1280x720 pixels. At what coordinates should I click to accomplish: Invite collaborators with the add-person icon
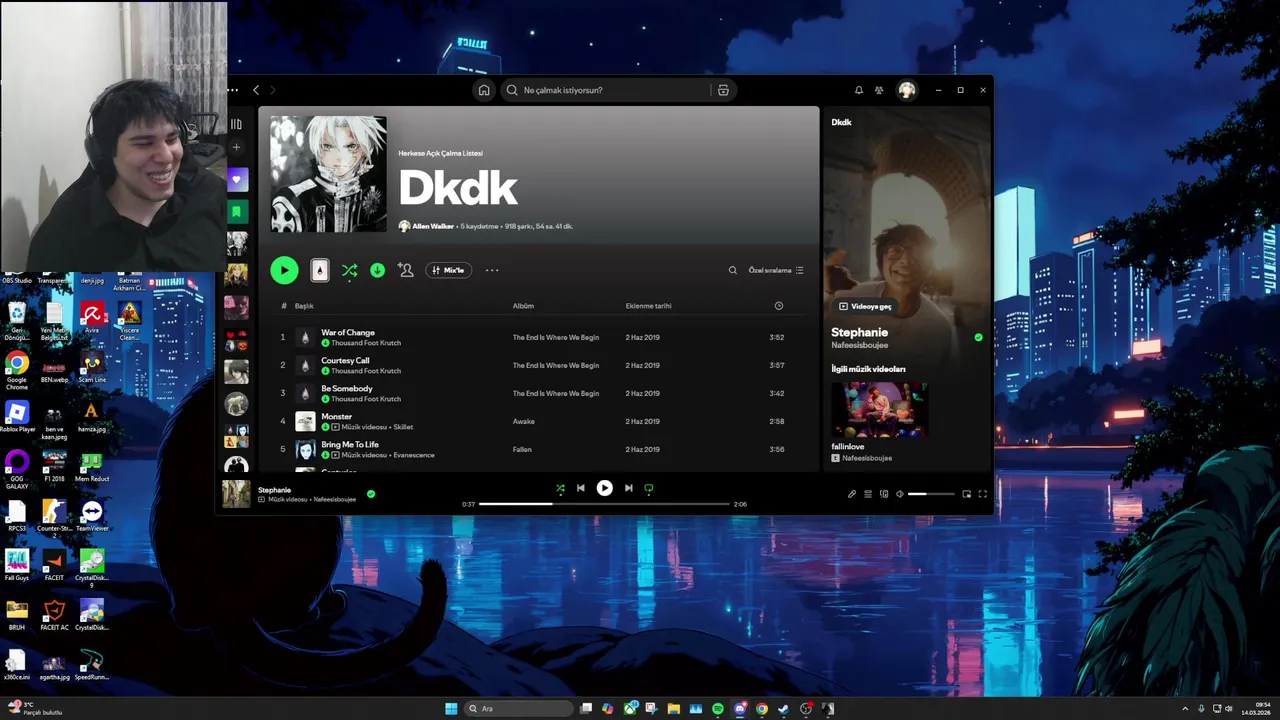click(405, 270)
